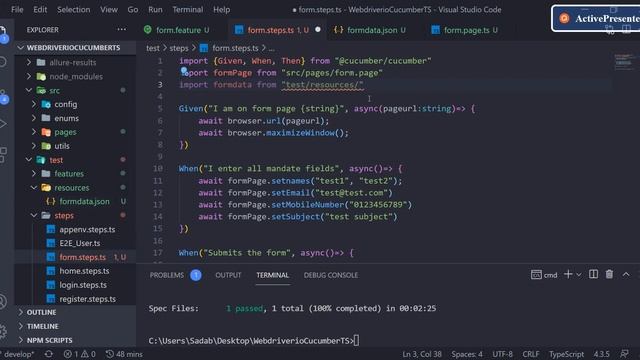Open the Go menu
Screen dimensions: 640x360
[x=133, y=9]
